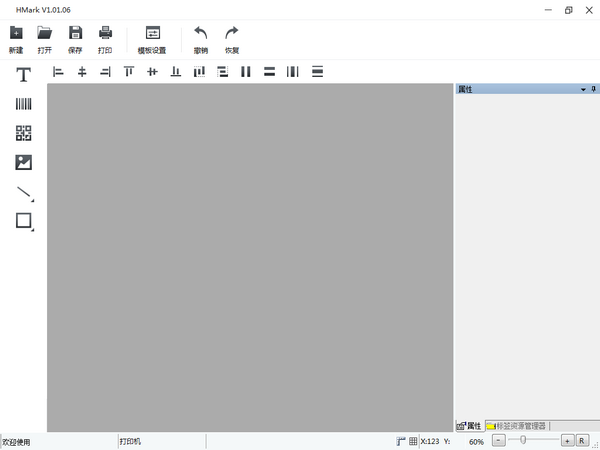This screenshot has height=450, width=600.
Task: Click the align top edges icon
Action: (x=128, y=71)
